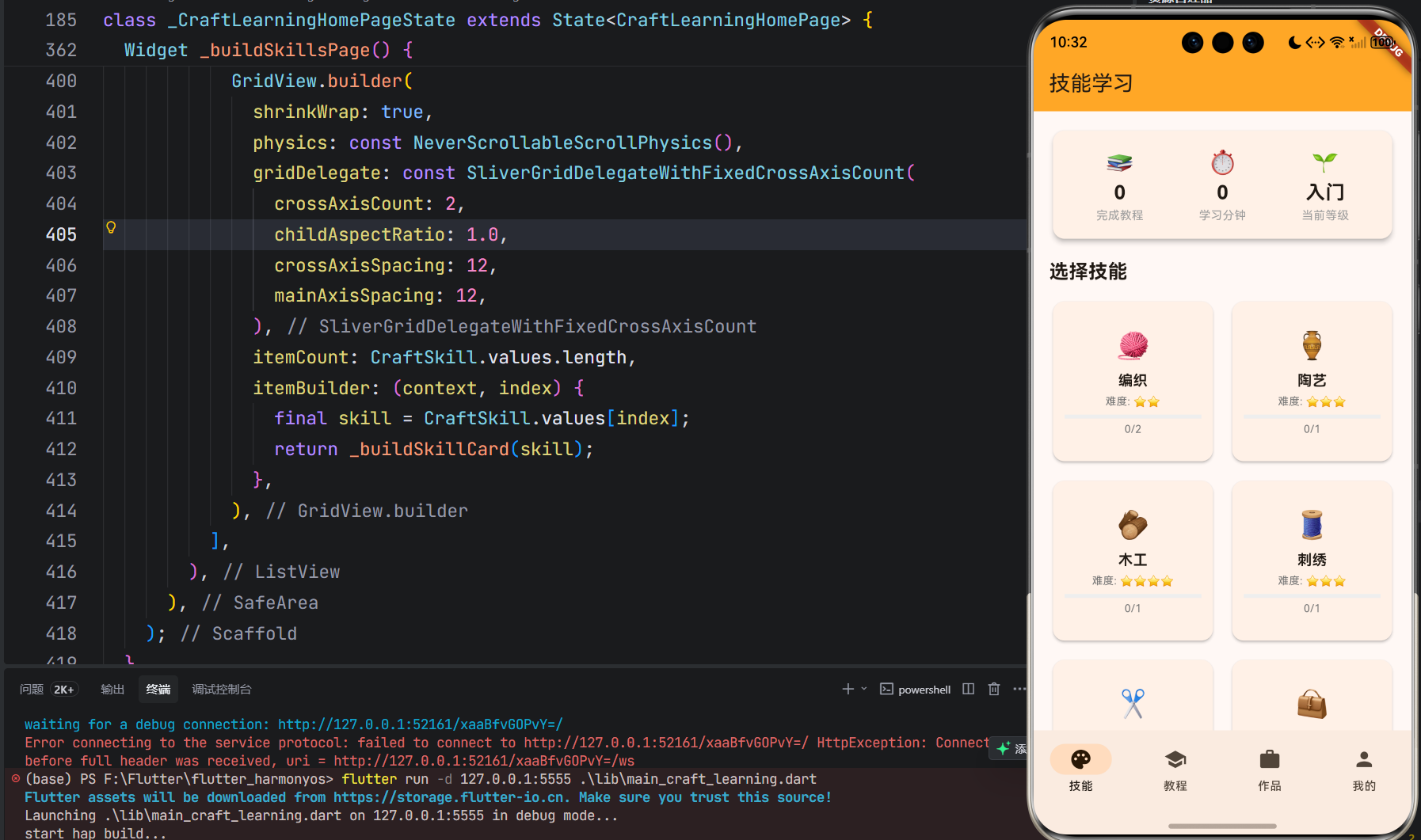Select the 终端 terminal tab
Screen dimensions: 1421x840
click(158, 690)
